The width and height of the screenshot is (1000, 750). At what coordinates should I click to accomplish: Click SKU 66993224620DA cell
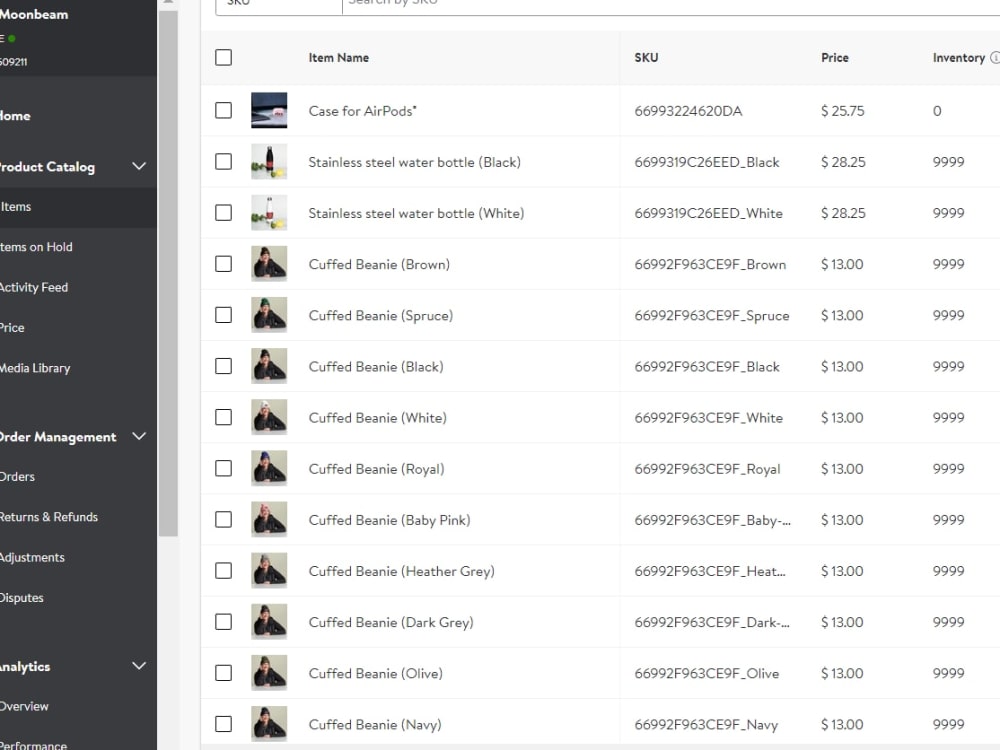pos(688,111)
